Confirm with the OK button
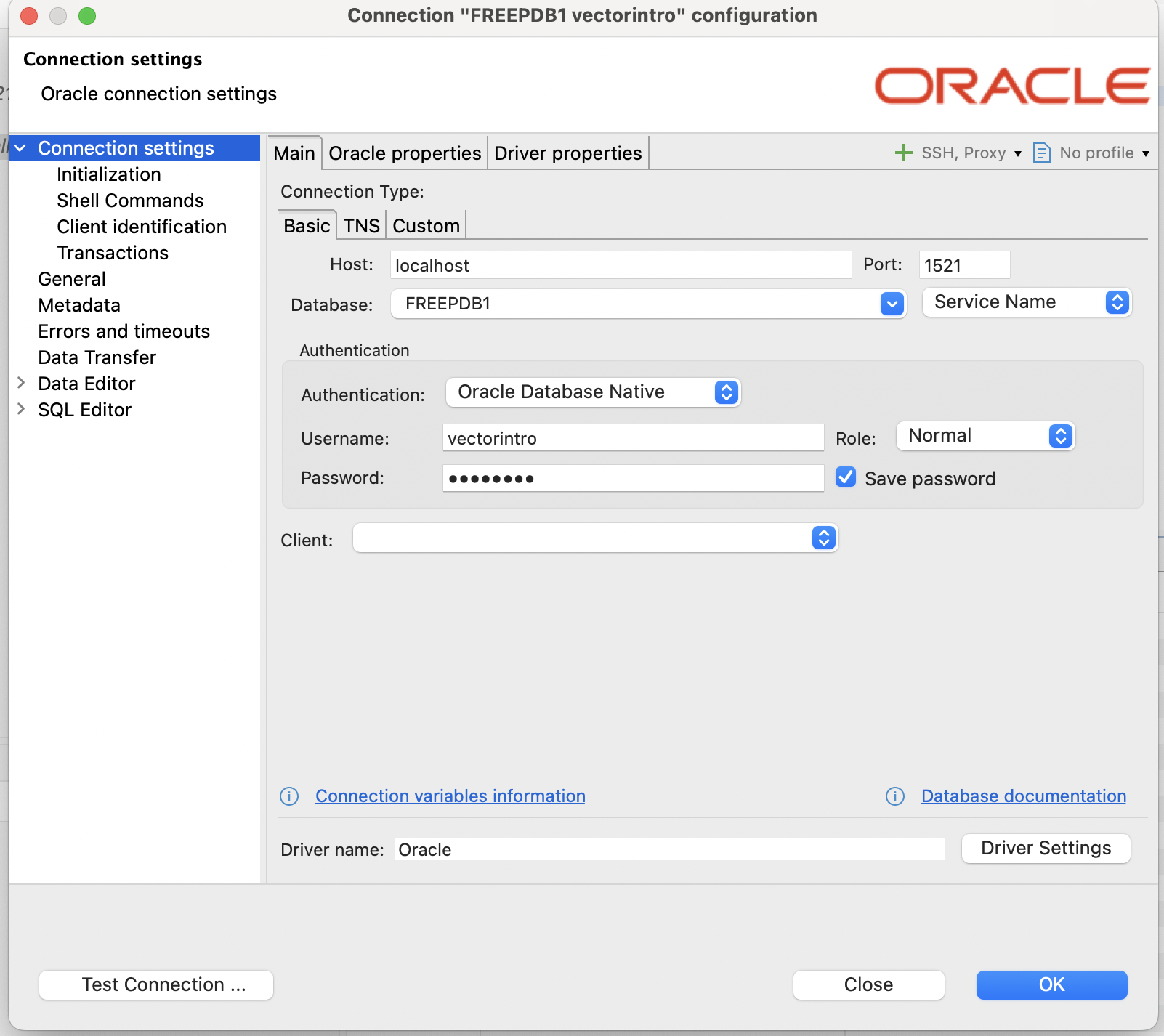The image size is (1164, 1036). pos(1052,985)
